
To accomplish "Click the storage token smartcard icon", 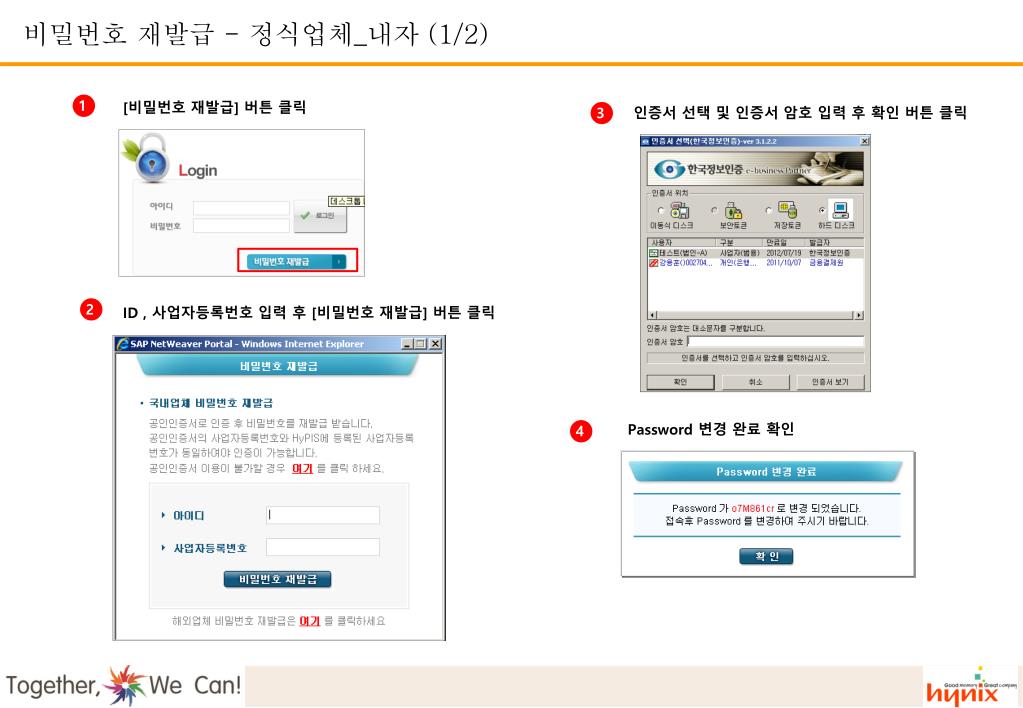I will (x=787, y=210).
